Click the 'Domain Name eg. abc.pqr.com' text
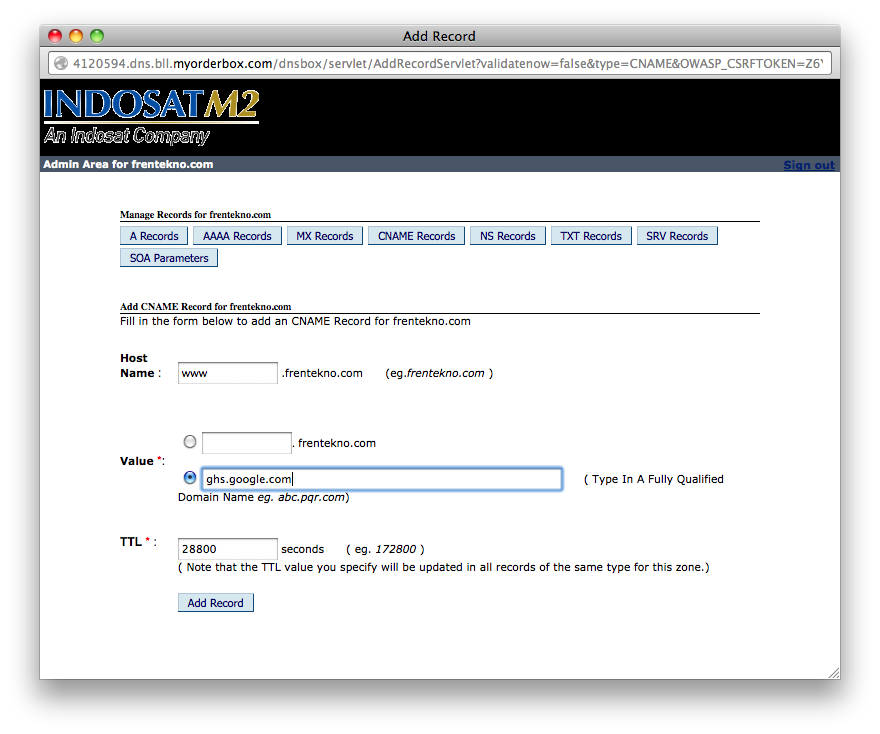The image size is (880, 734). [263, 497]
